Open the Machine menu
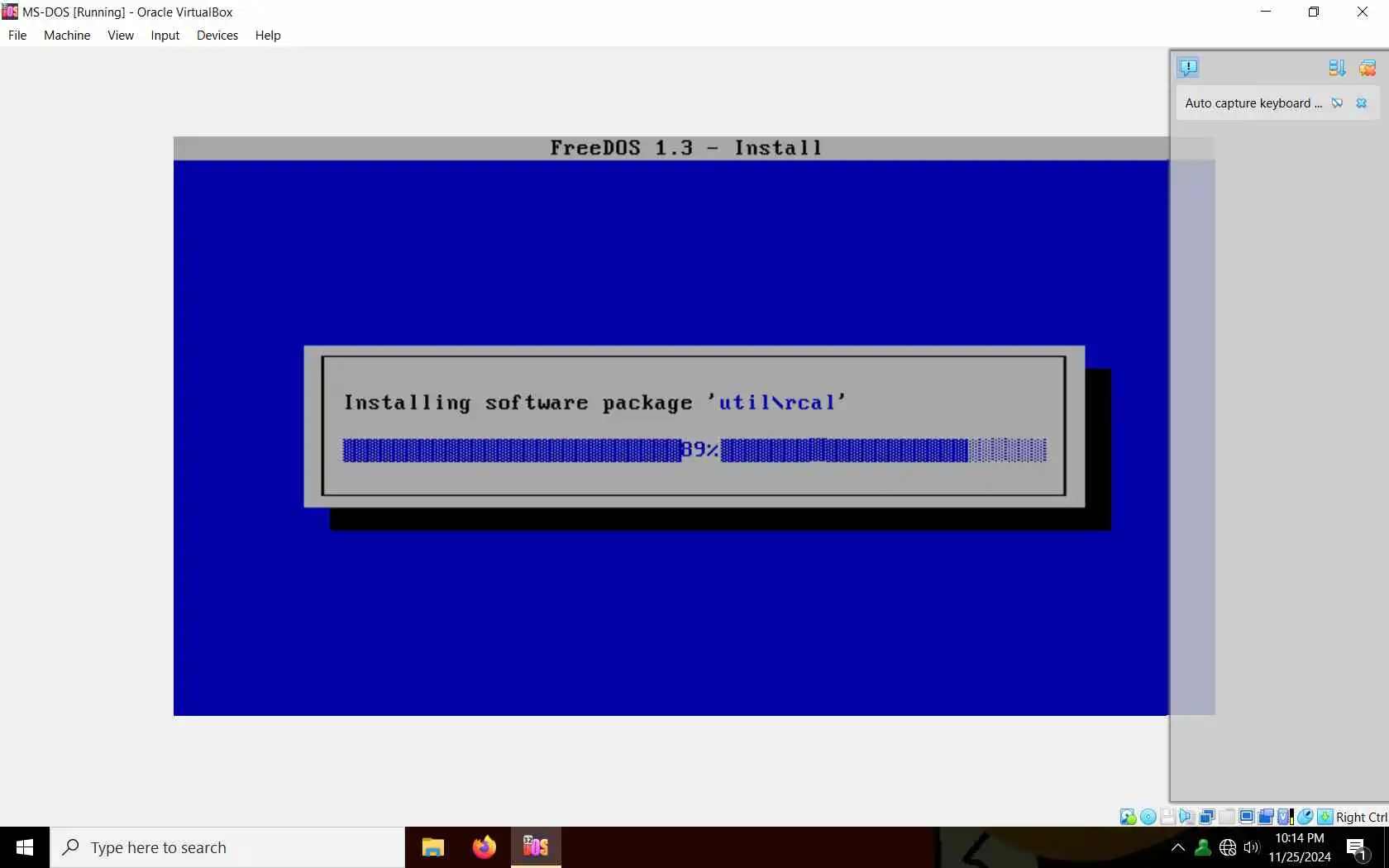This screenshot has width=1389, height=868. 67,36
